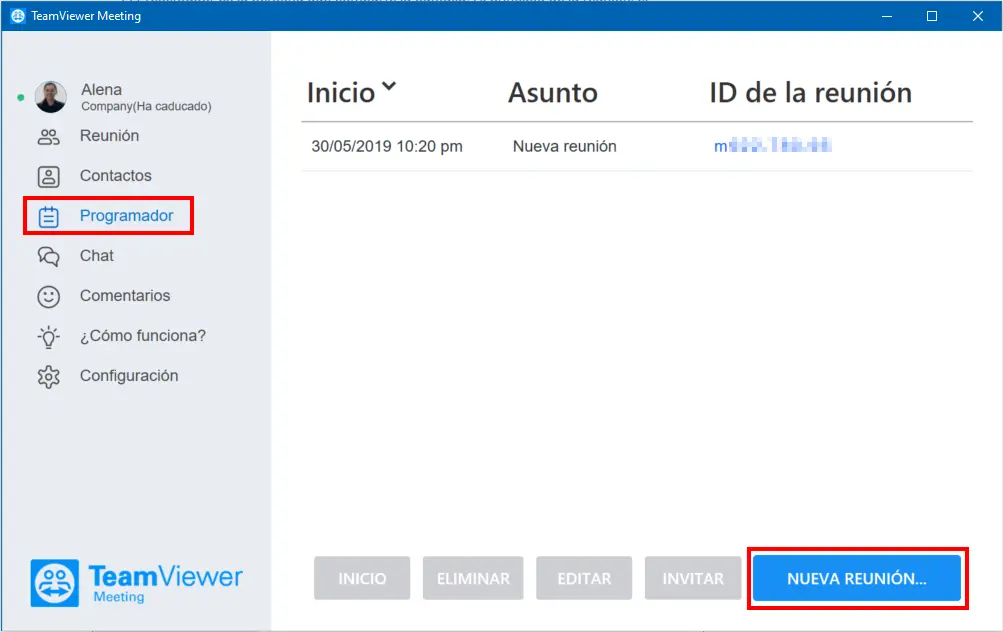The image size is (1003, 632).
Task: Minimize the TeamViewer Meeting window
Action: click(x=887, y=16)
